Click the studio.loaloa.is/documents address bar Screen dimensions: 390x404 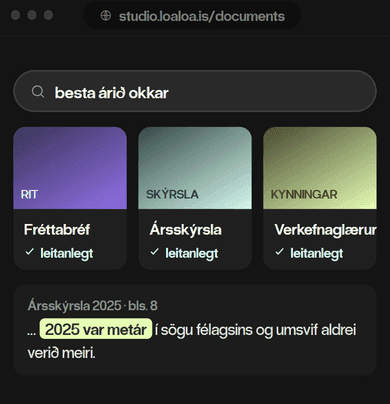[x=192, y=16]
